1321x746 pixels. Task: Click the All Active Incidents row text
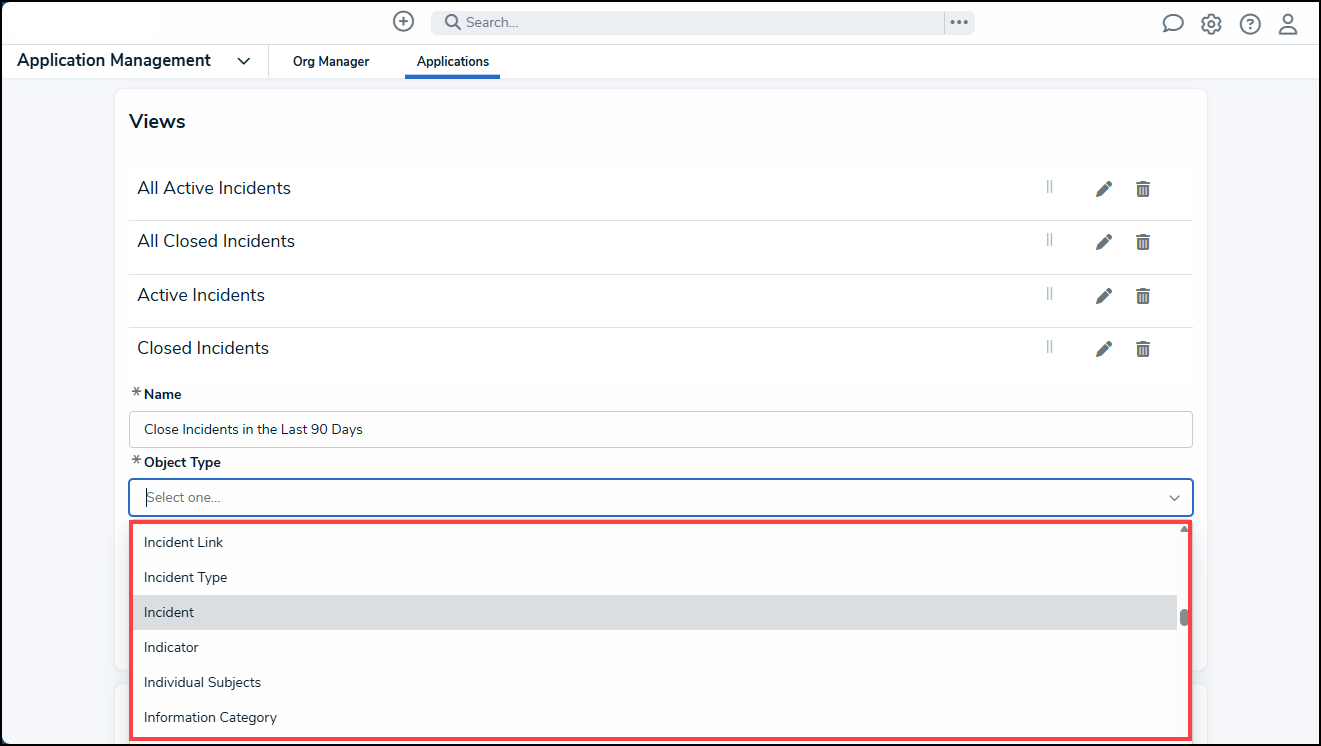(214, 188)
